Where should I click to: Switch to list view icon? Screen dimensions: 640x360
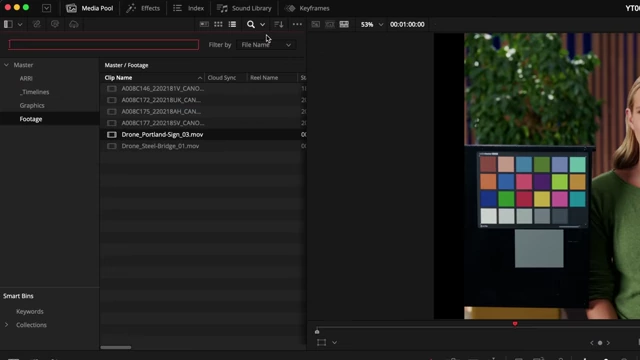click(x=232, y=24)
